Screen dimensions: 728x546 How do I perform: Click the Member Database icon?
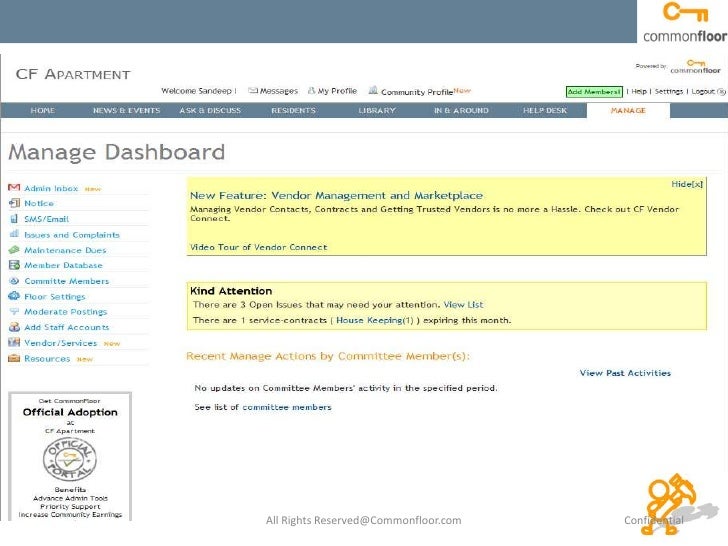[14, 265]
